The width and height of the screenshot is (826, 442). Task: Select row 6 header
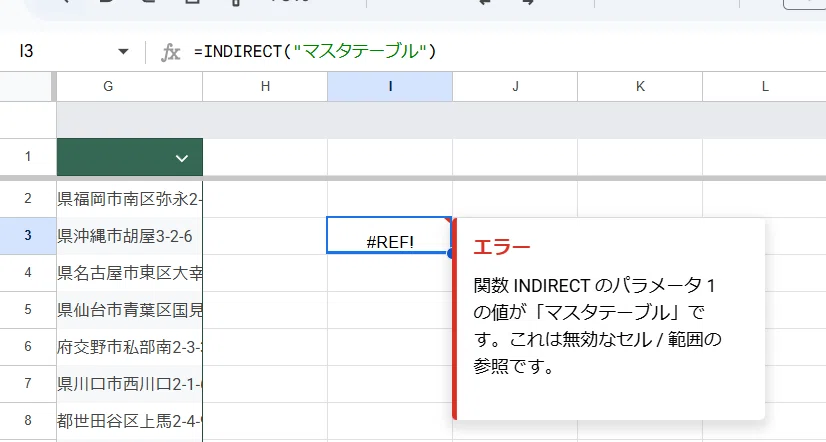pos(28,346)
